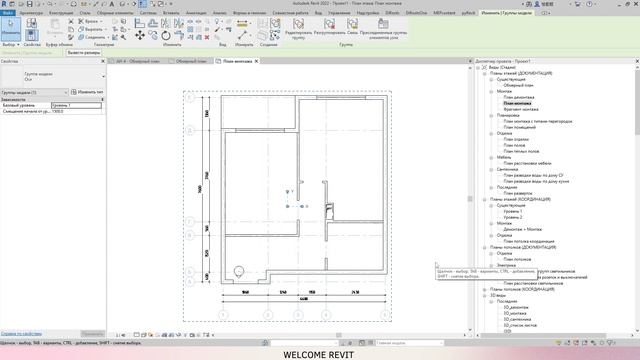Click Edit Group (Редактировать группу)
640x360 pixels.
[x=298, y=28]
